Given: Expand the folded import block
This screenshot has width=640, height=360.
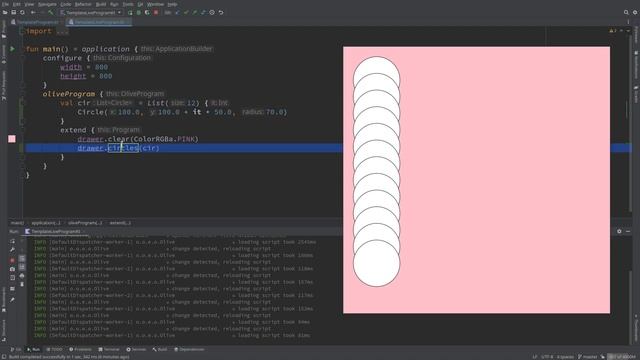Looking at the screenshot, I should [62, 31].
